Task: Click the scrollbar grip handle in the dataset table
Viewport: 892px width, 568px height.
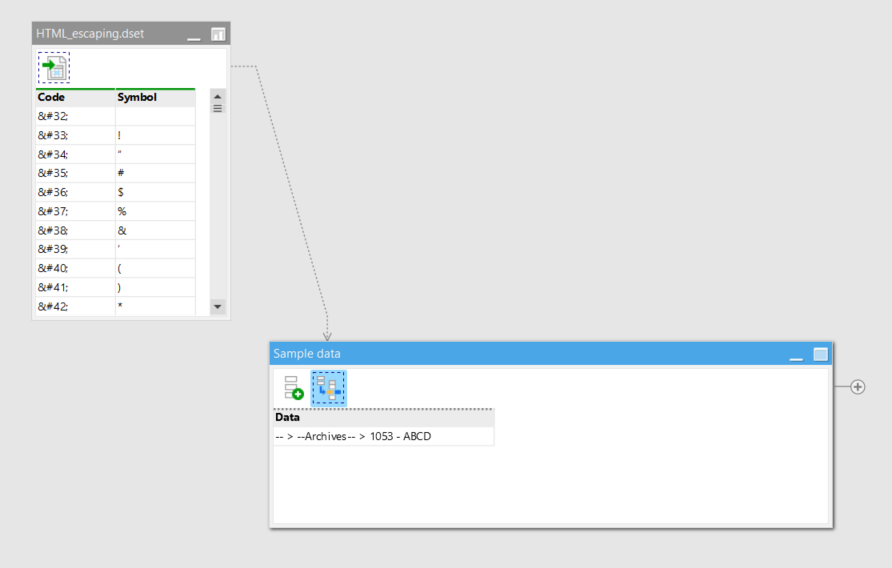Action: pyautogui.click(x=217, y=108)
